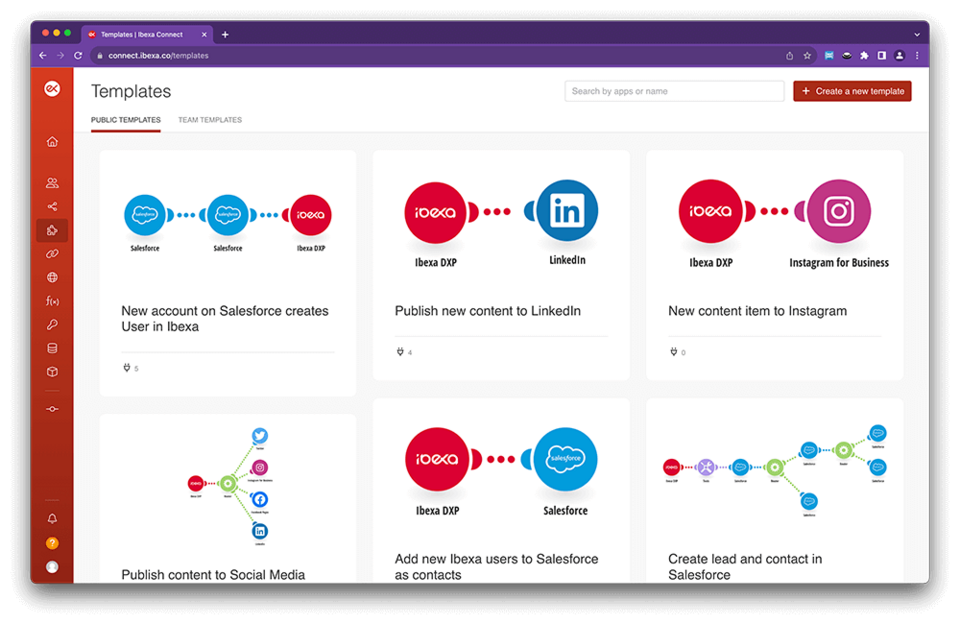Open the Data stores database icon in sidebar
Screen dimensions: 960x624
pyautogui.click(x=52, y=348)
